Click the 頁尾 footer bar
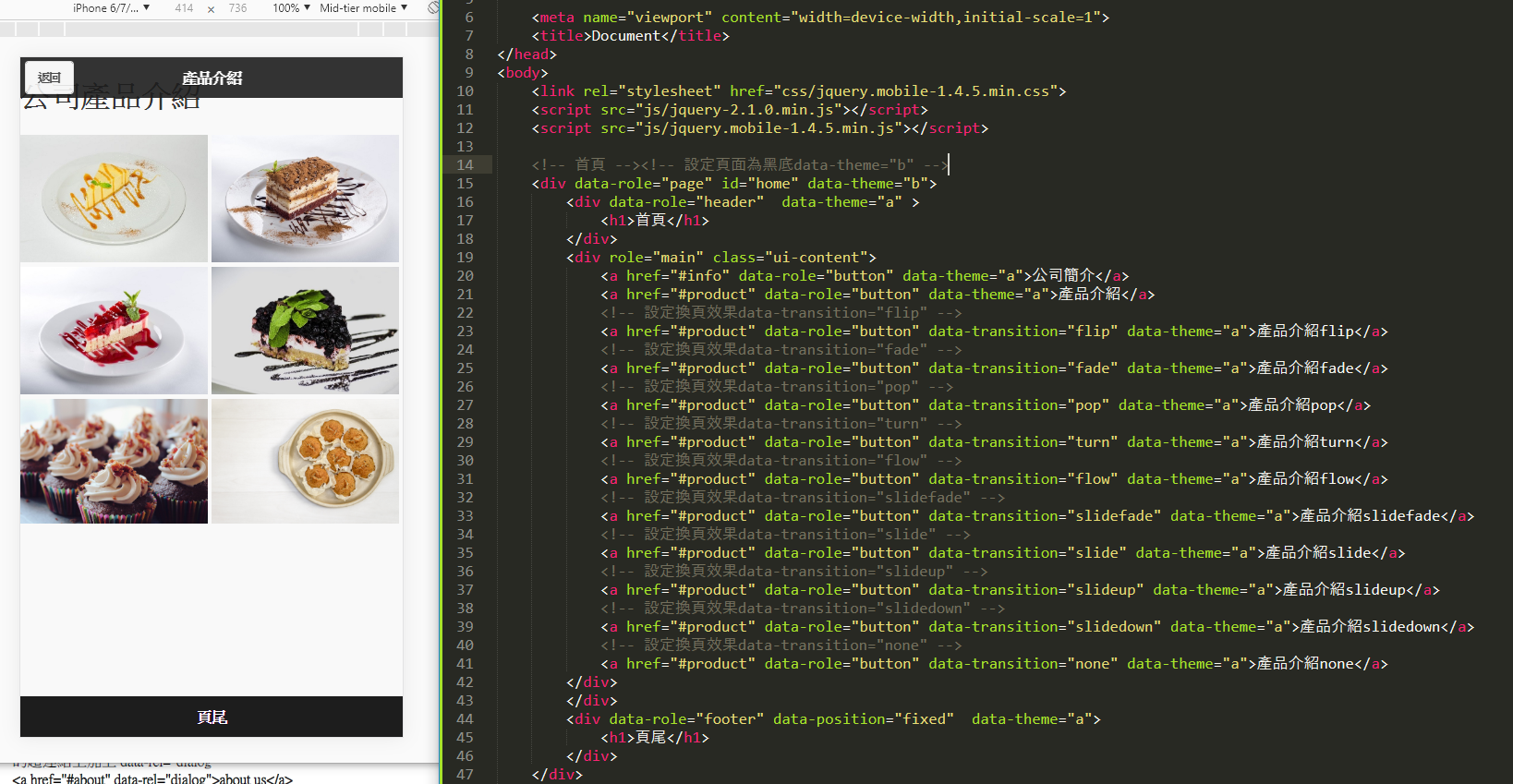Viewport: 1513px width, 784px height. 212,717
